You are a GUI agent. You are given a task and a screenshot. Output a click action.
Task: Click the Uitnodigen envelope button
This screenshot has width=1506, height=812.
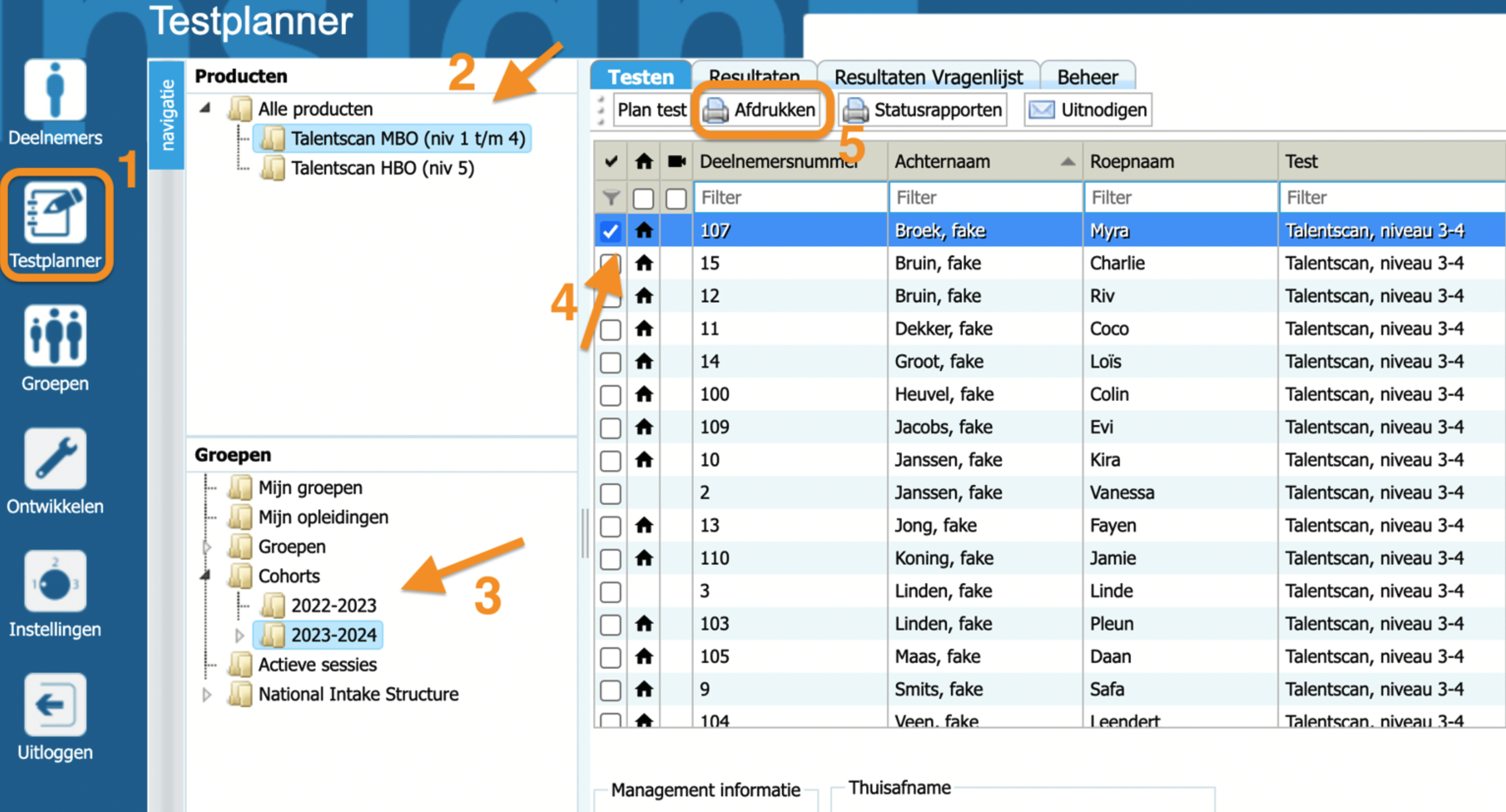1088,110
